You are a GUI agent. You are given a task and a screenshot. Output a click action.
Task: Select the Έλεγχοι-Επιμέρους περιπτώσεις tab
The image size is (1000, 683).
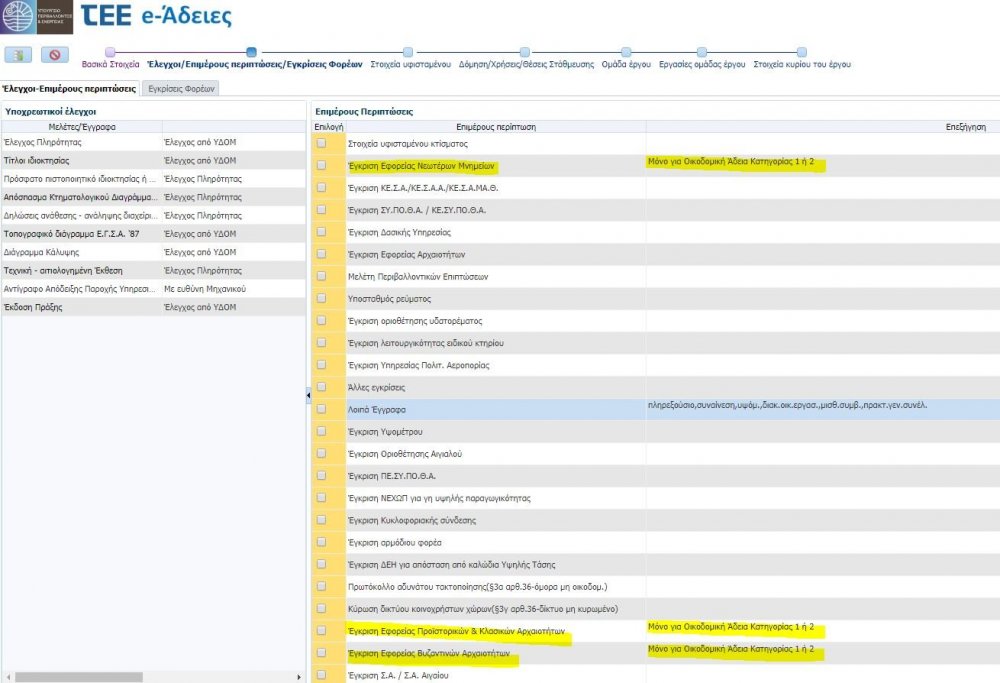pyautogui.click(x=70, y=88)
